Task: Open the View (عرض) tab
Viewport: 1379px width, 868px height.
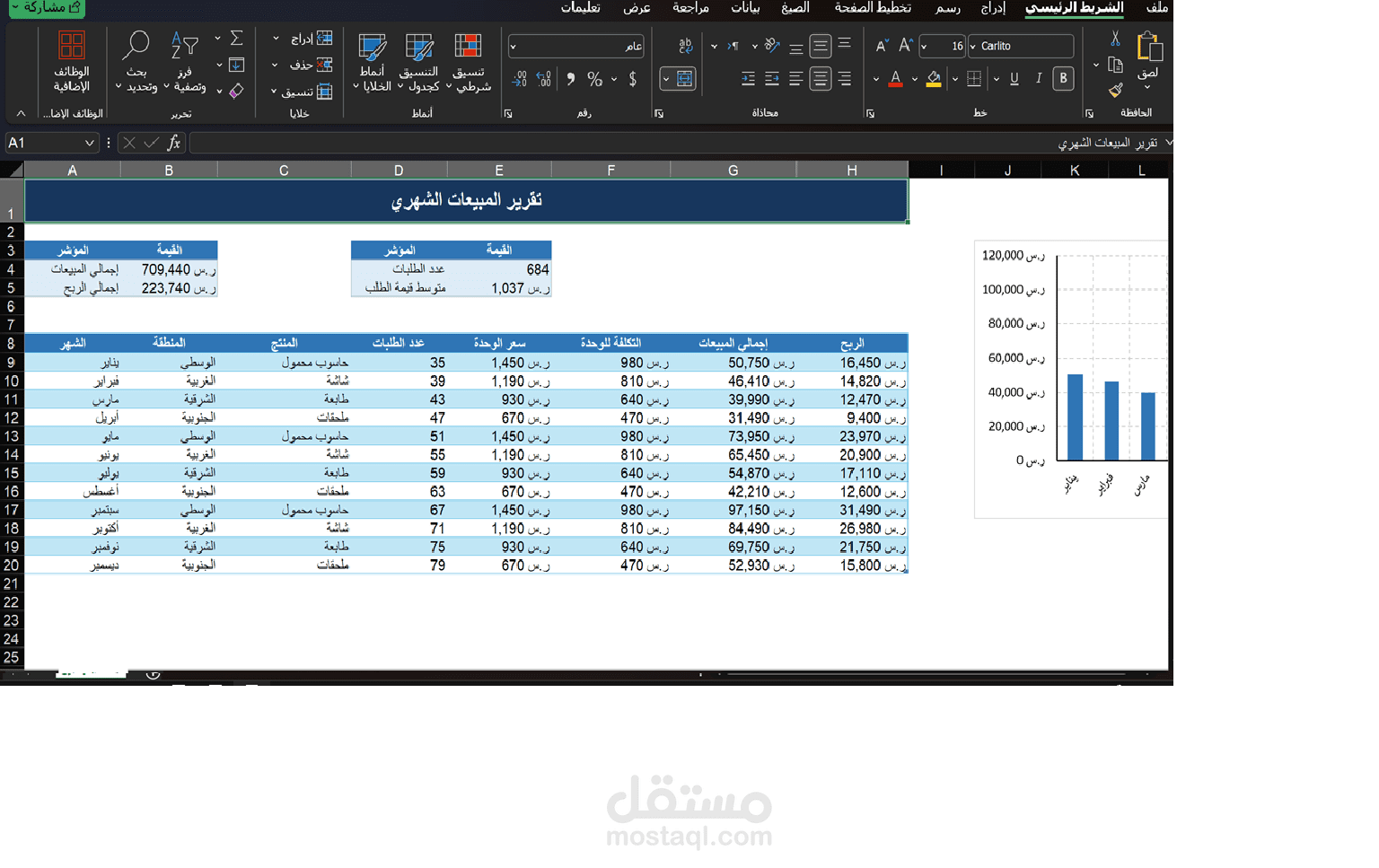Action: (x=637, y=8)
